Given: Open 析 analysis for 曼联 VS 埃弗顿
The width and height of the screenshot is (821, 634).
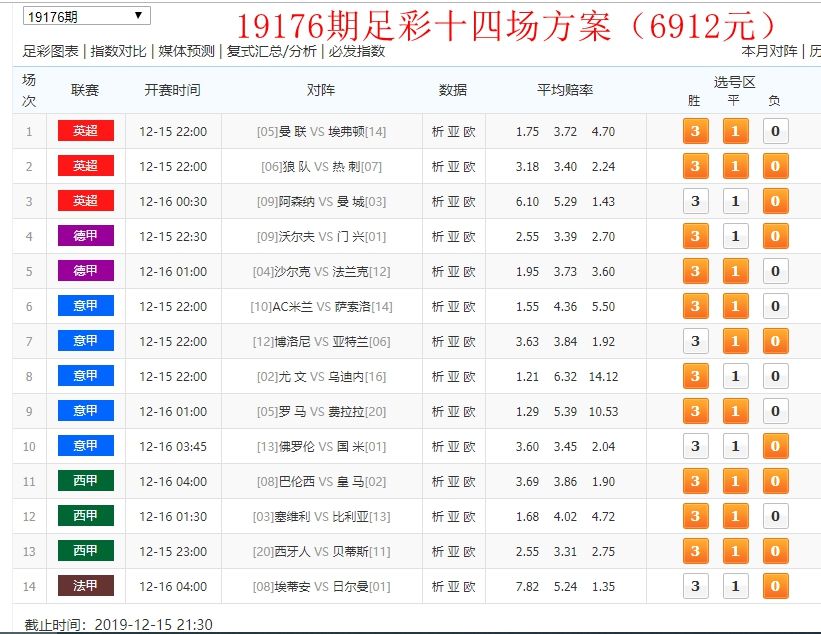Looking at the screenshot, I should coord(438,131).
